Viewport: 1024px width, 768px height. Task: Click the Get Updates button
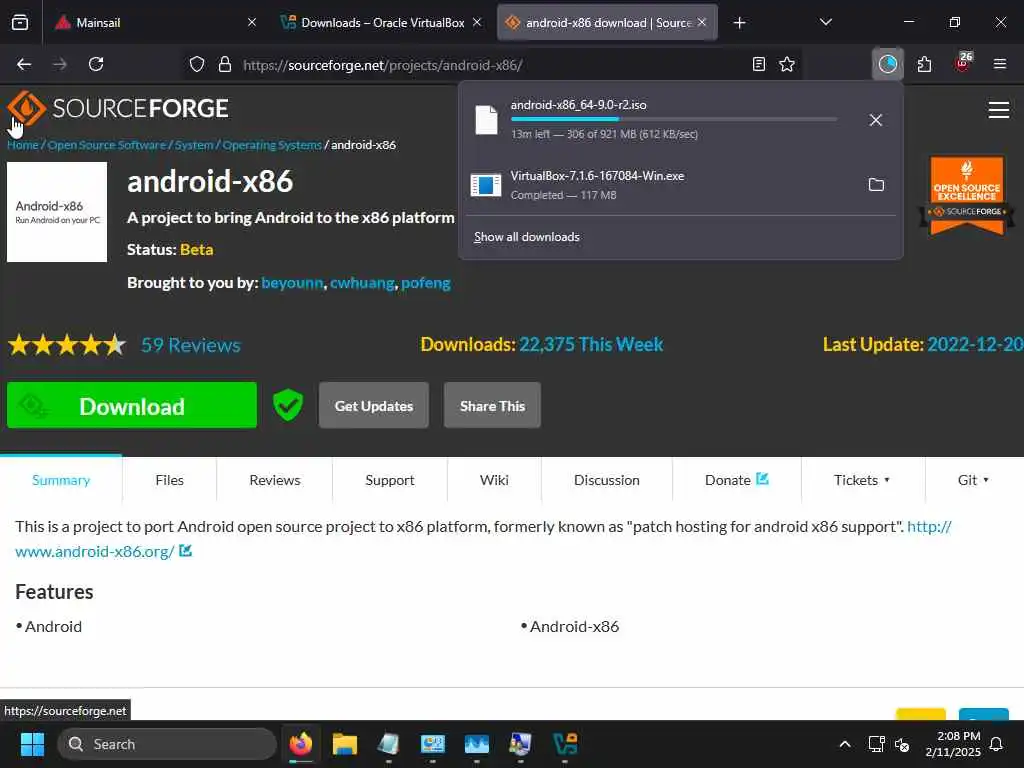374,406
